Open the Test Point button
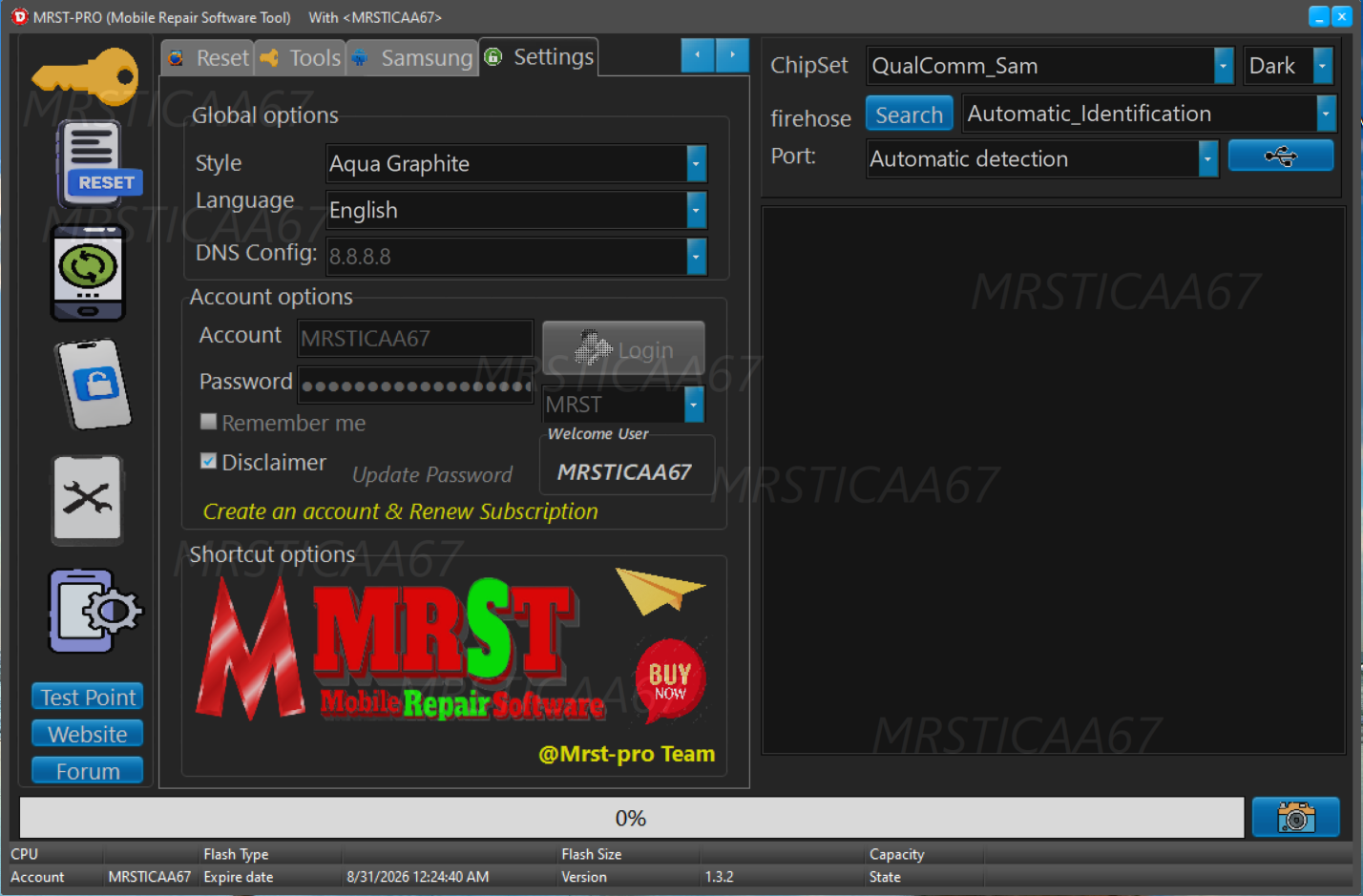1363x896 pixels. tap(88, 697)
